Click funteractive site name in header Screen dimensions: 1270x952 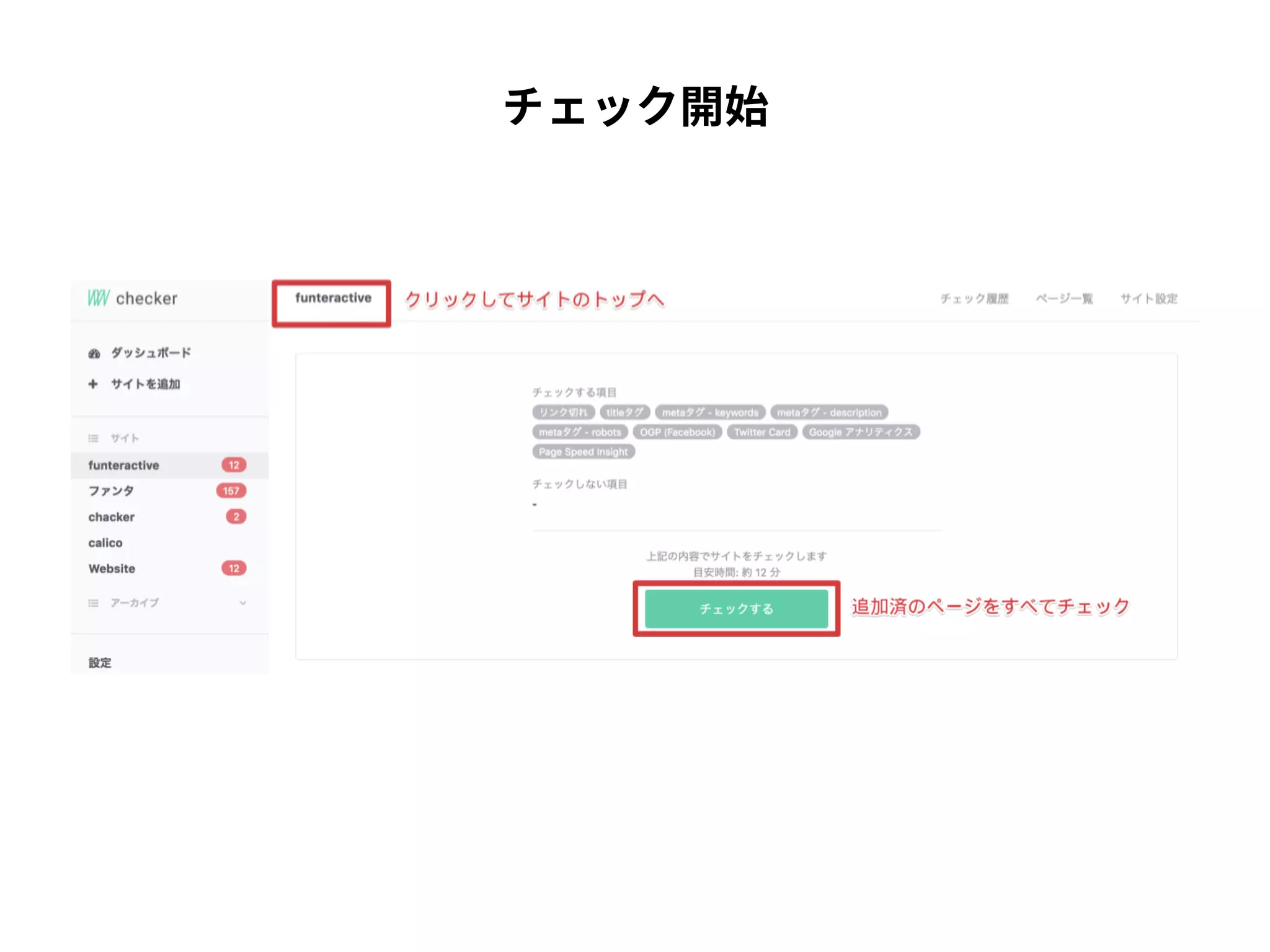coord(333,298)
